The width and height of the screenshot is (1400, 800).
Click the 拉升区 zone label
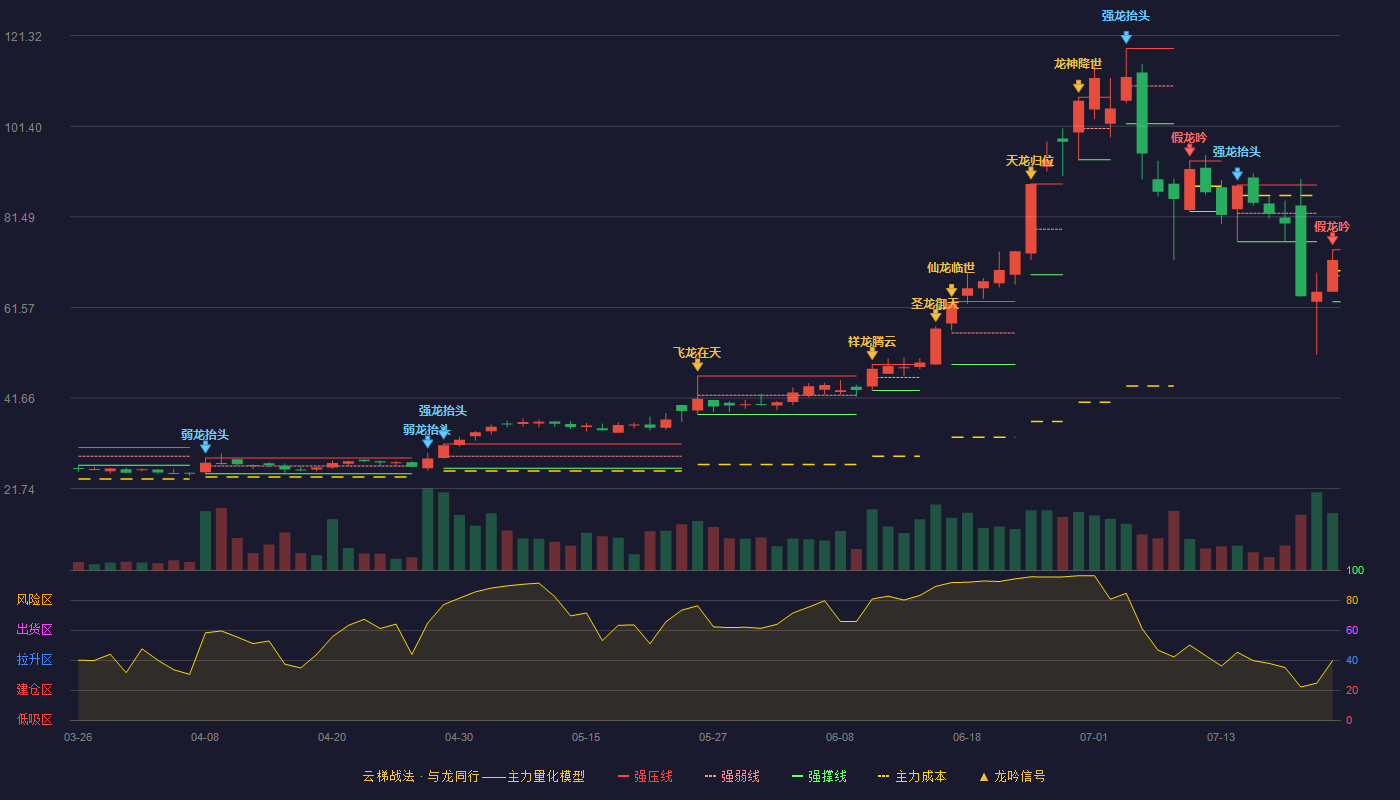click(35, 660)
